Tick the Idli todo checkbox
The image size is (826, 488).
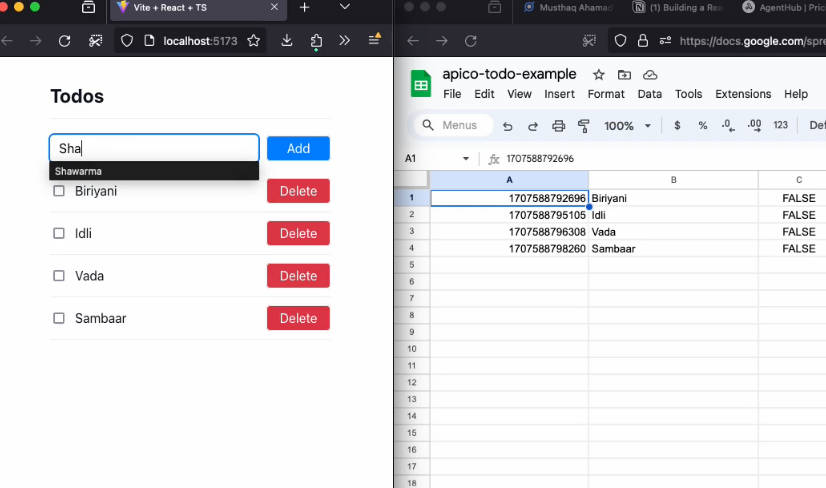click(59, 233)
